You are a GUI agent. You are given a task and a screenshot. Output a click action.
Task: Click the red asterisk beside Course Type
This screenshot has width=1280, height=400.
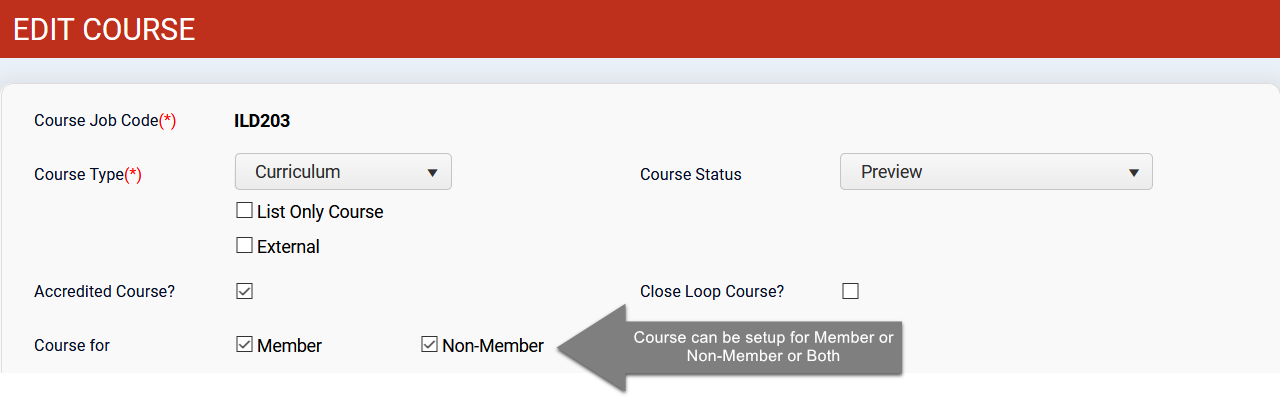pos(133,174)
